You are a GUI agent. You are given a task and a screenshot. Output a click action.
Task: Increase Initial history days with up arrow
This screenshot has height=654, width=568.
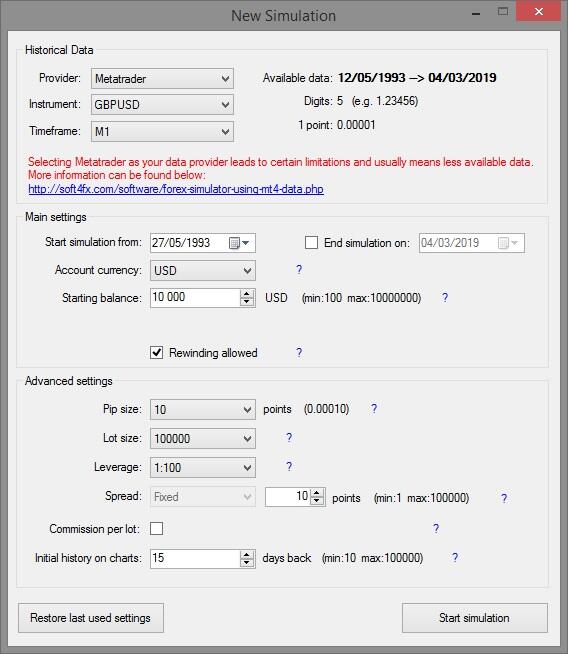[247, 555]
